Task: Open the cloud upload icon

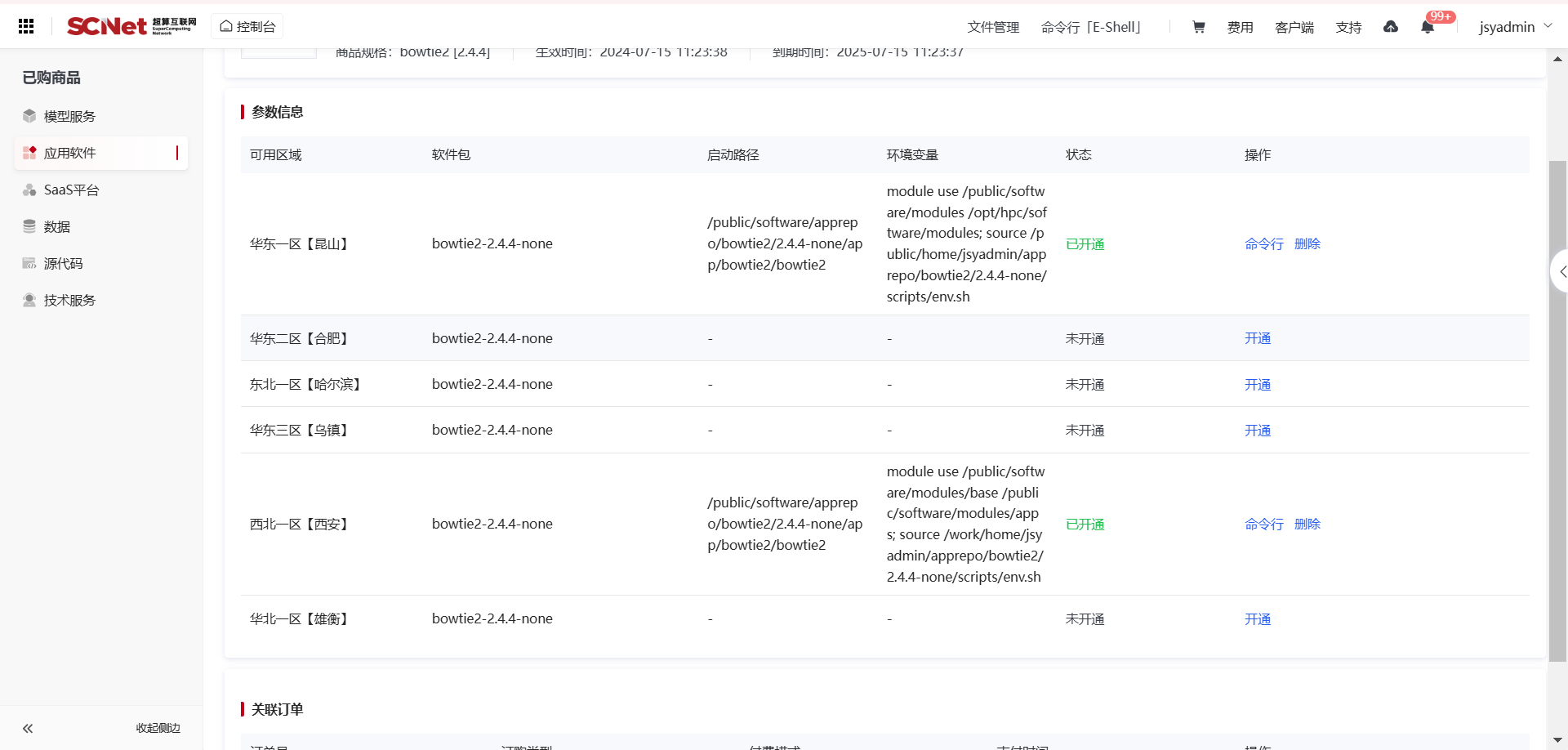Action: click(x=1390, y=27)
